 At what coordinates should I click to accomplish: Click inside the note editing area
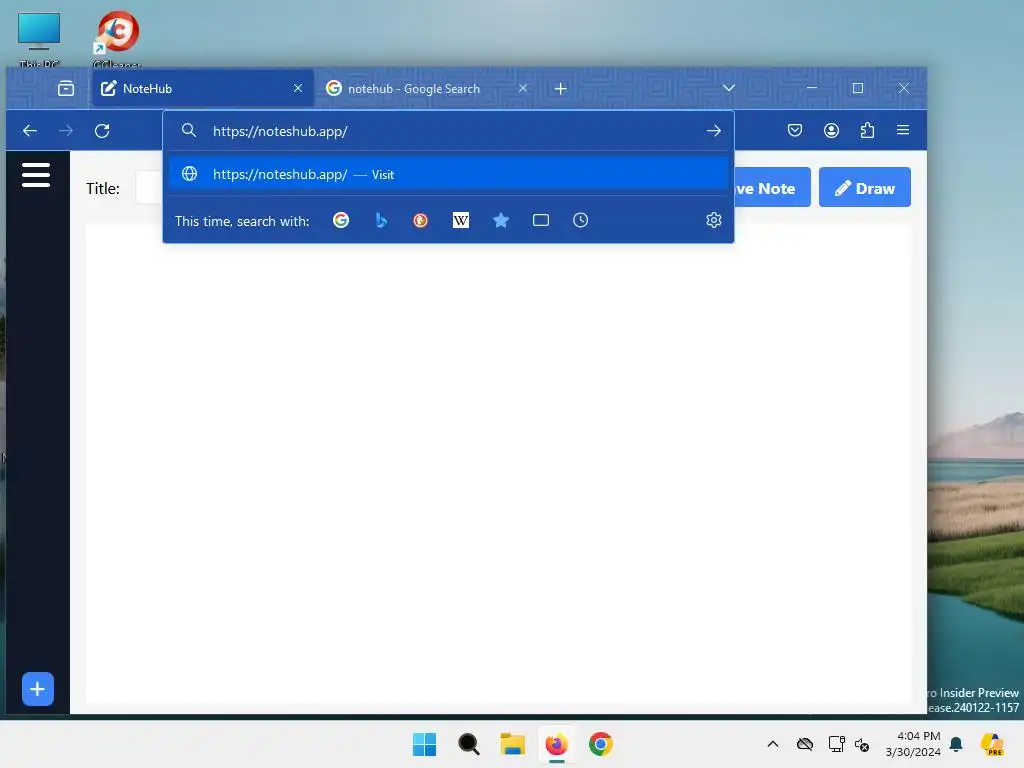[498, 464]
